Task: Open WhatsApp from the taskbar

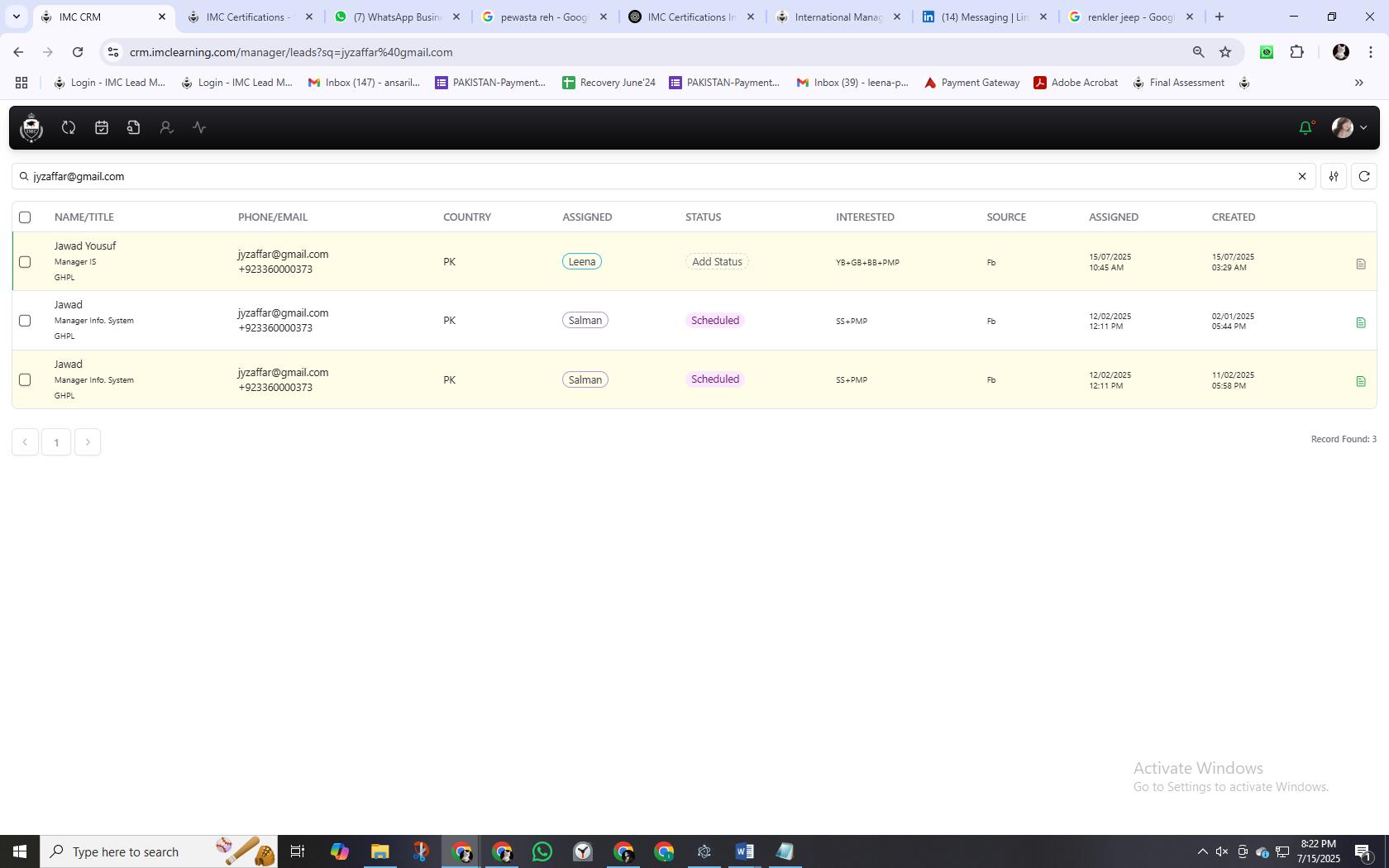Action: coord(542,851)
